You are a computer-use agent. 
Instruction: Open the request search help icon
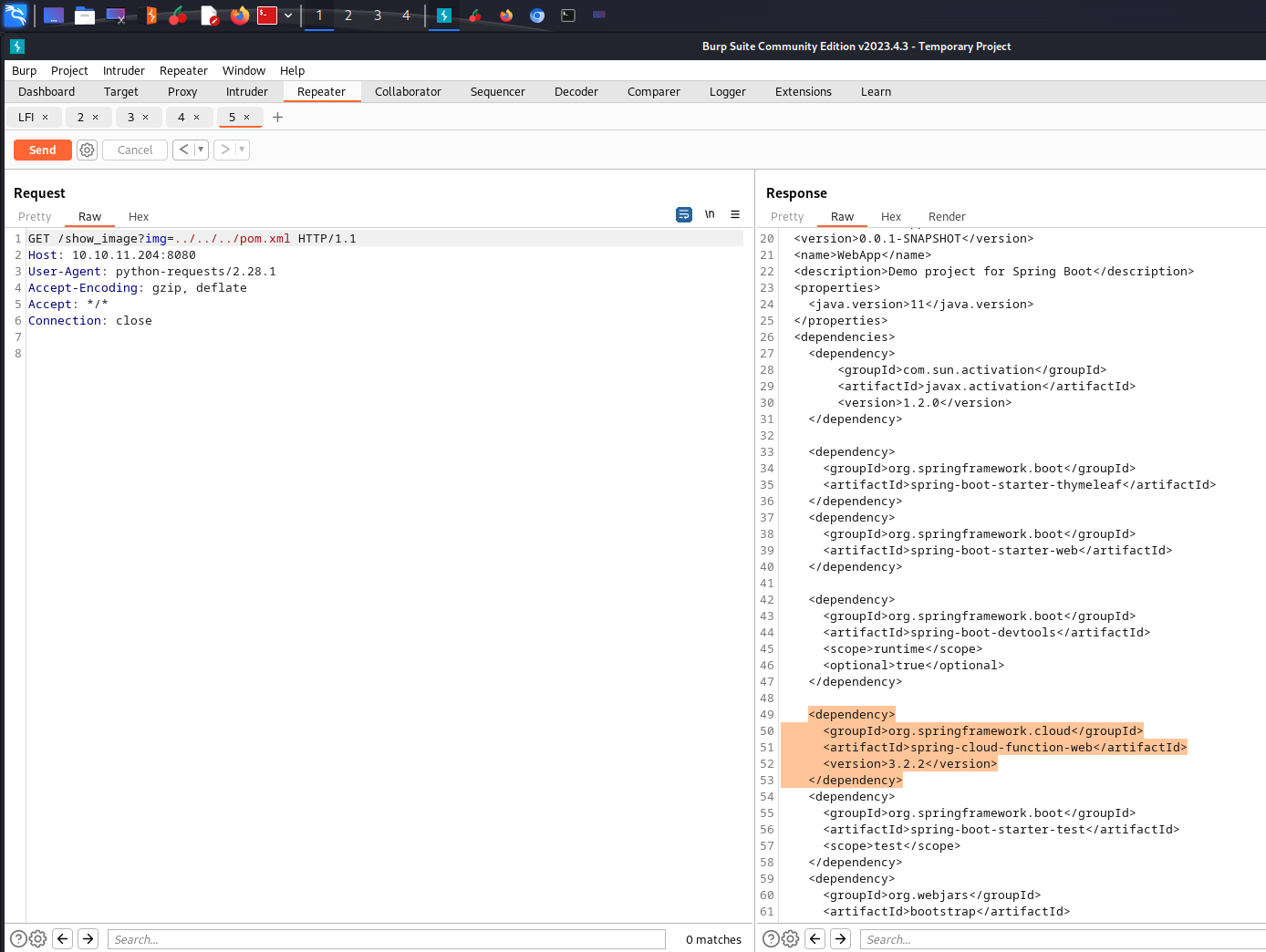[x=18, y=939]
